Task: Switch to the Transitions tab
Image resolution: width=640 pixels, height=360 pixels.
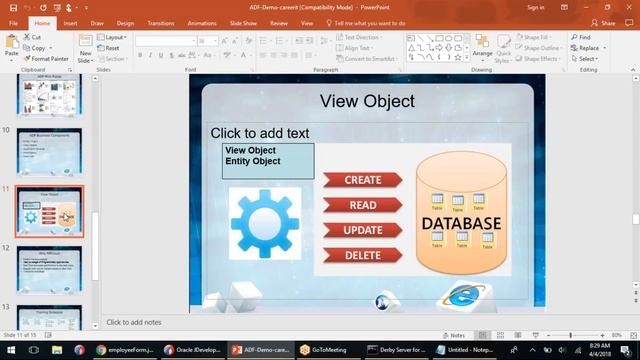Action: [x=161, y=23]
